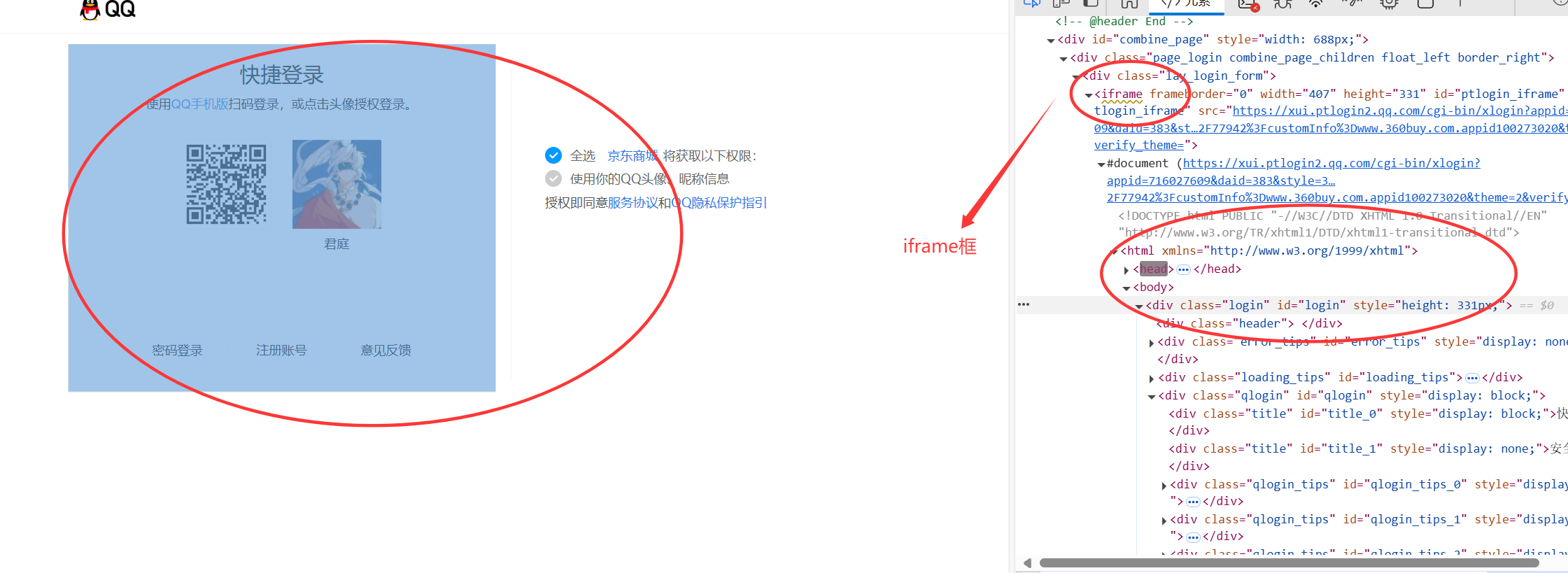This screenshot has height=573, width=1568.
Task: Click the 君庭 nickname label
Action: 337,244
